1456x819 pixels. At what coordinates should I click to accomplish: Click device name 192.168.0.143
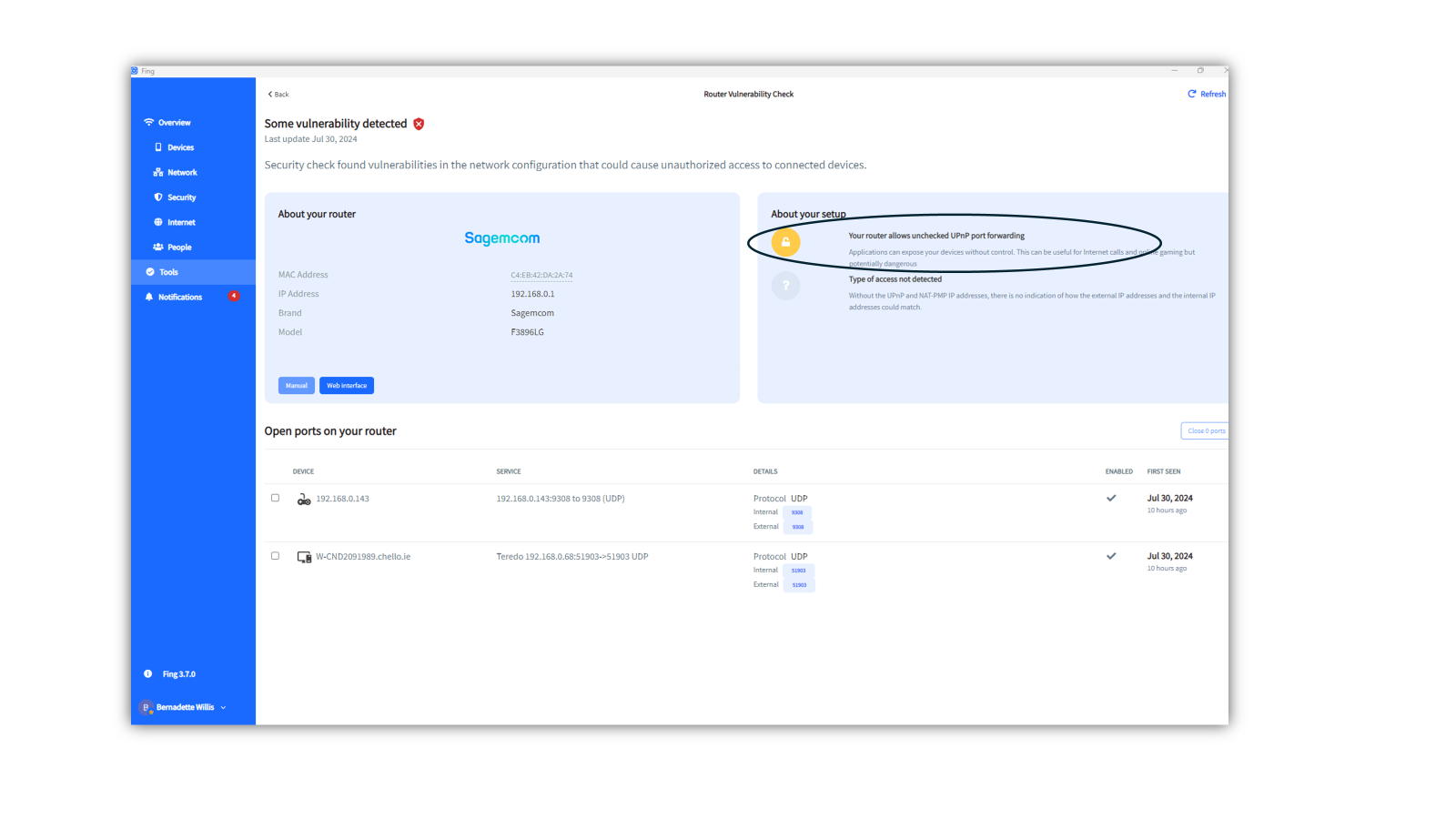[342, 499]
